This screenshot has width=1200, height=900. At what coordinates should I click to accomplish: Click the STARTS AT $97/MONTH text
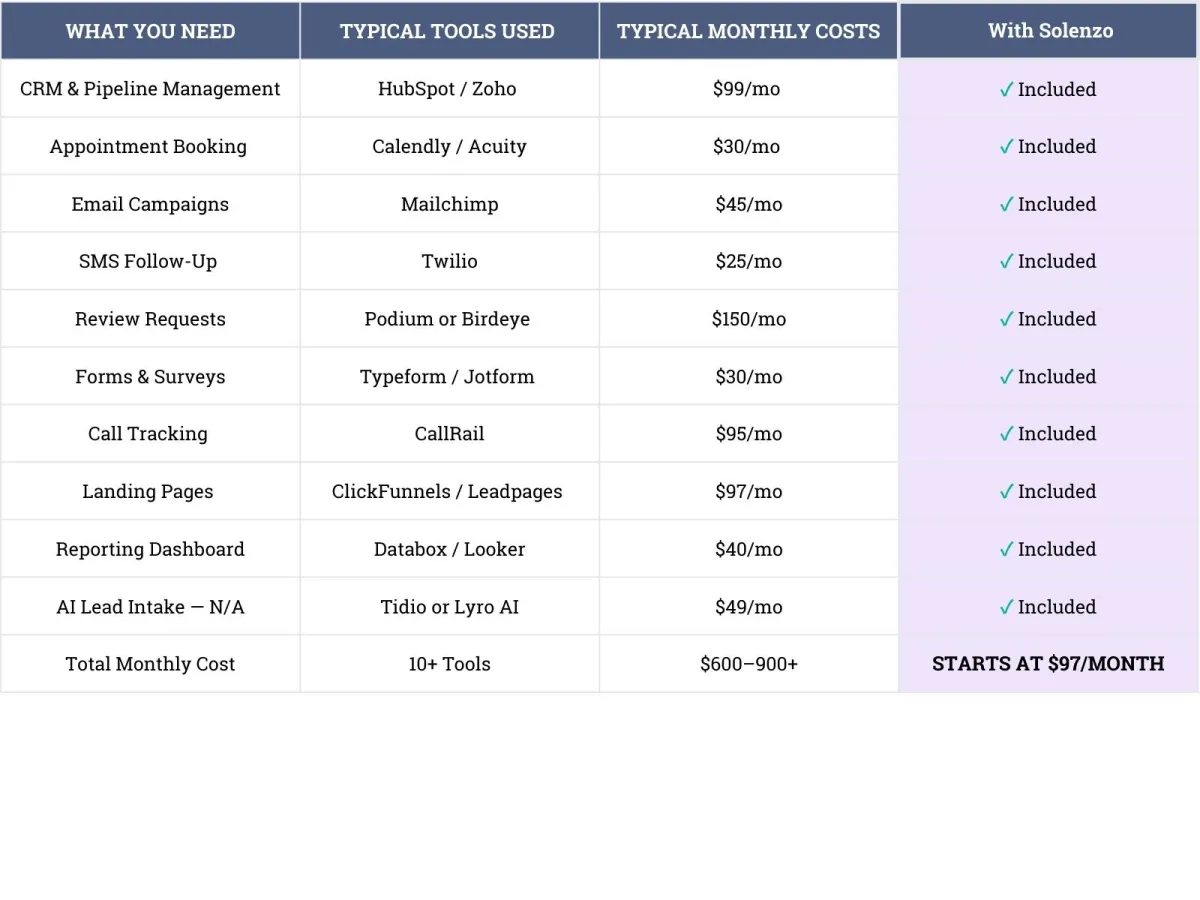click(x=1048, y=664)
